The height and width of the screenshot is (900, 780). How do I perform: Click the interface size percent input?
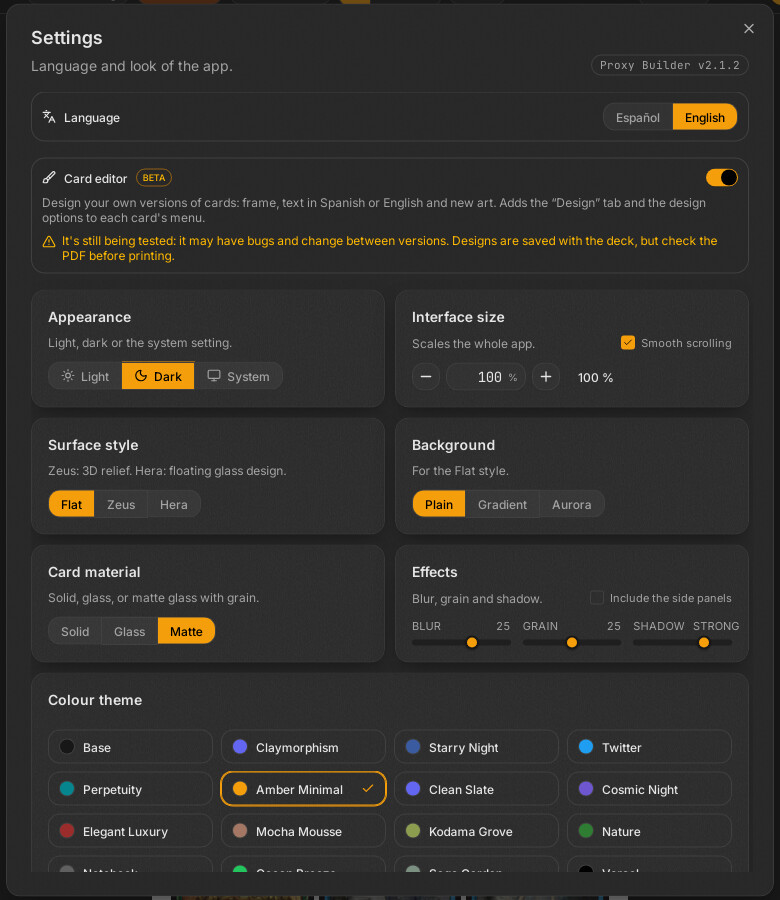coord(486,377)
